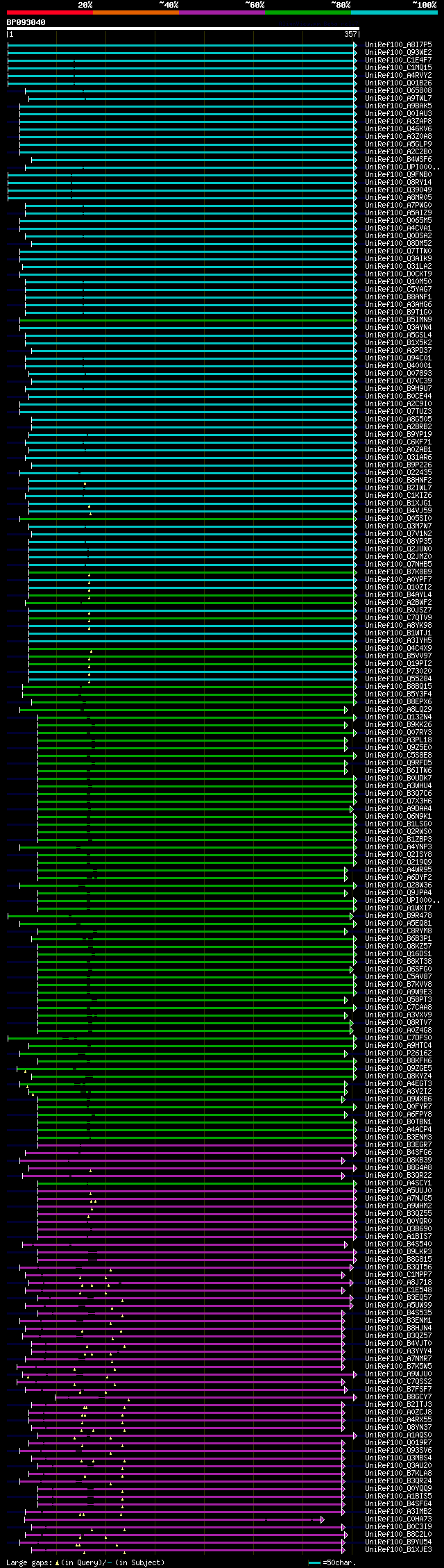Click the UniRef100_A8LQ29 label
Viewport: 444px width, 1568px height.
(398, 709)
